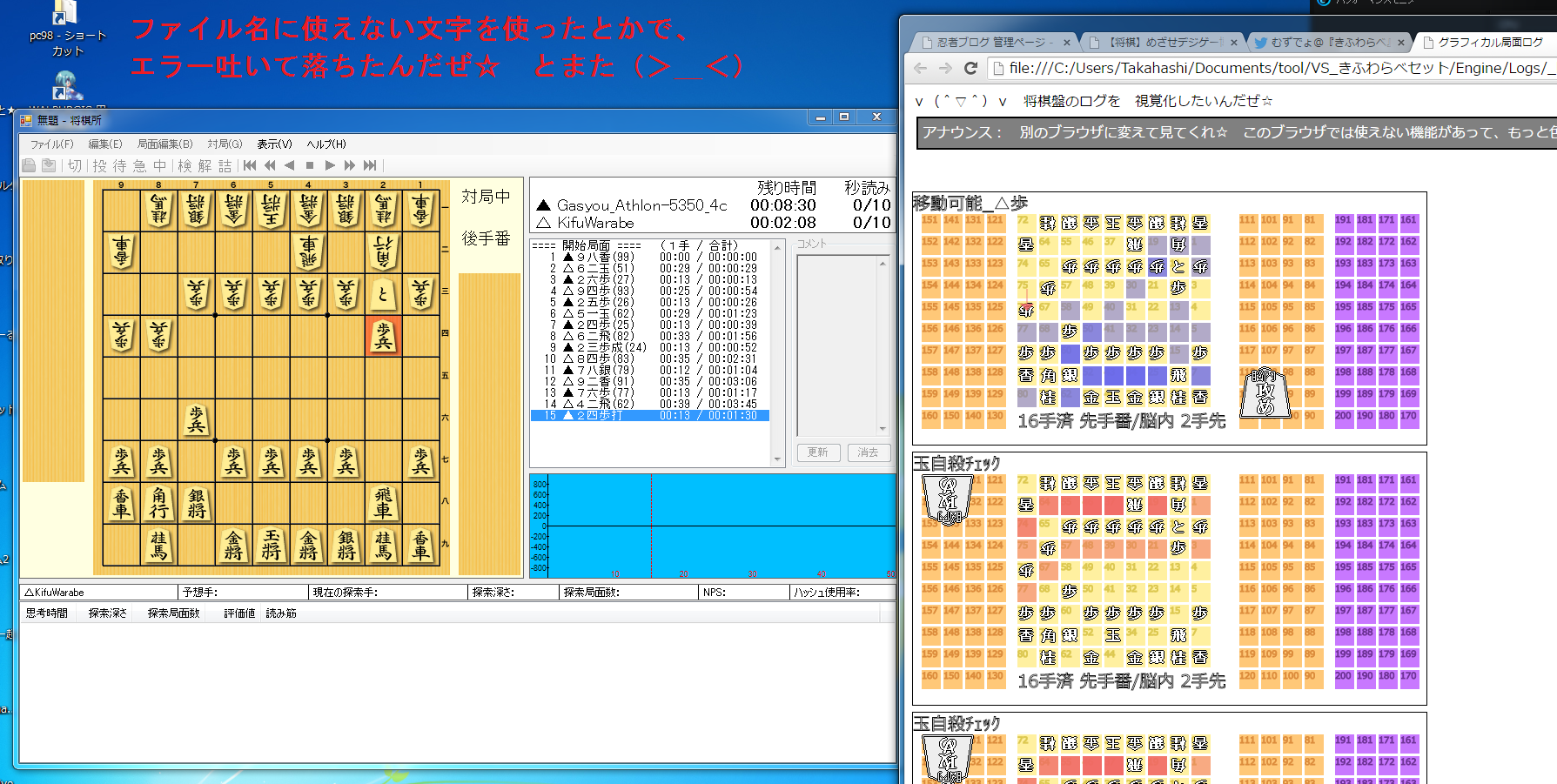Screen dimensions: 1557x784
Task: Click the stop playback square button
Action: (x=310, y=165)
